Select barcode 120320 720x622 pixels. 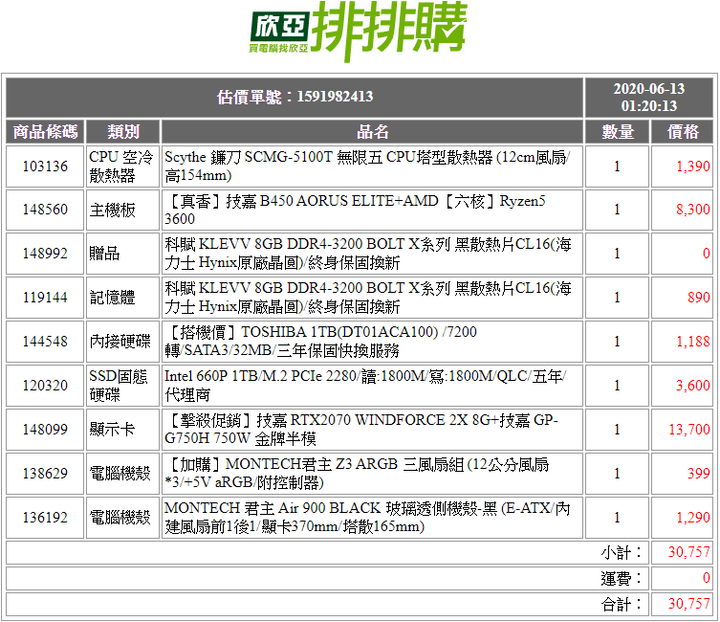pos(45,386)
